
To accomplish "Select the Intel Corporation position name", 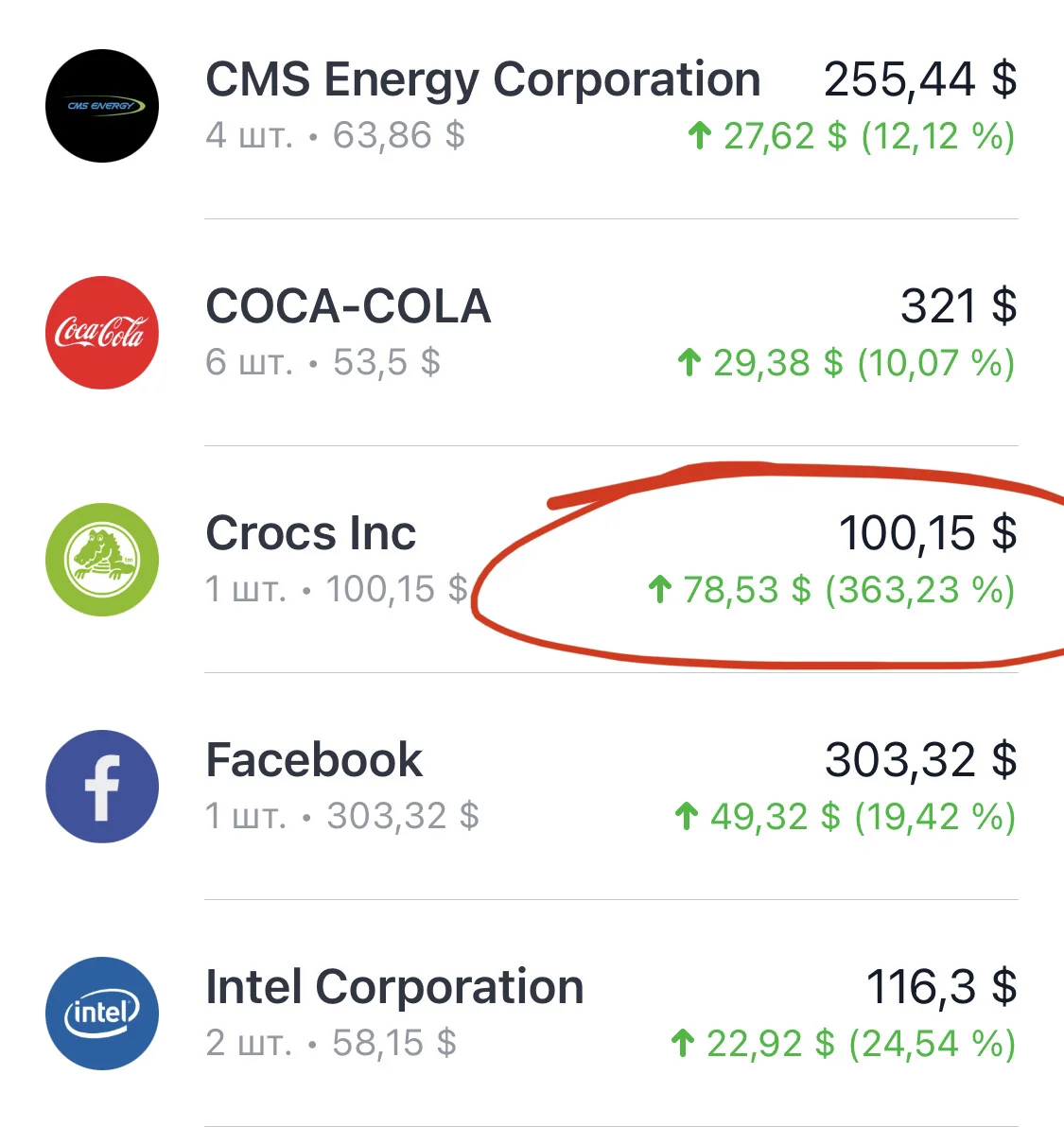I will tap(394, 988).
